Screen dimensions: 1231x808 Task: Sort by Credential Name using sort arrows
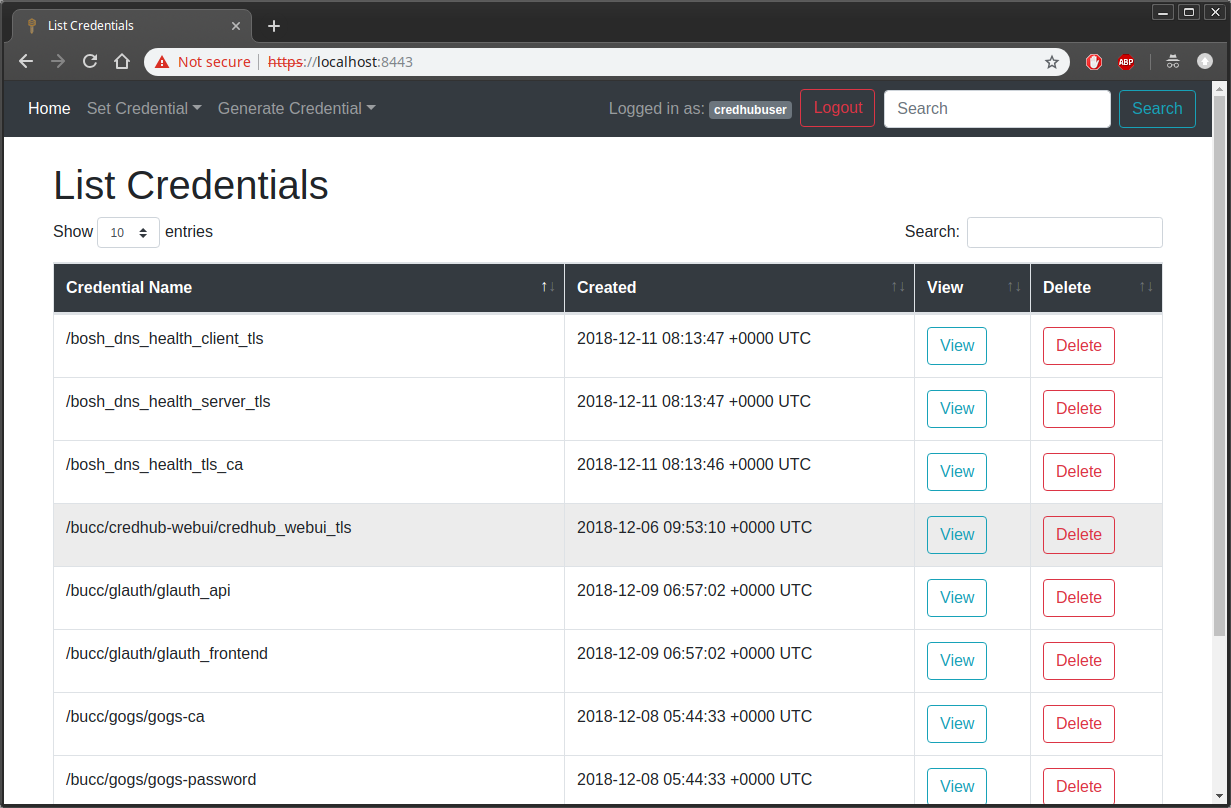[x=547, y=287]
